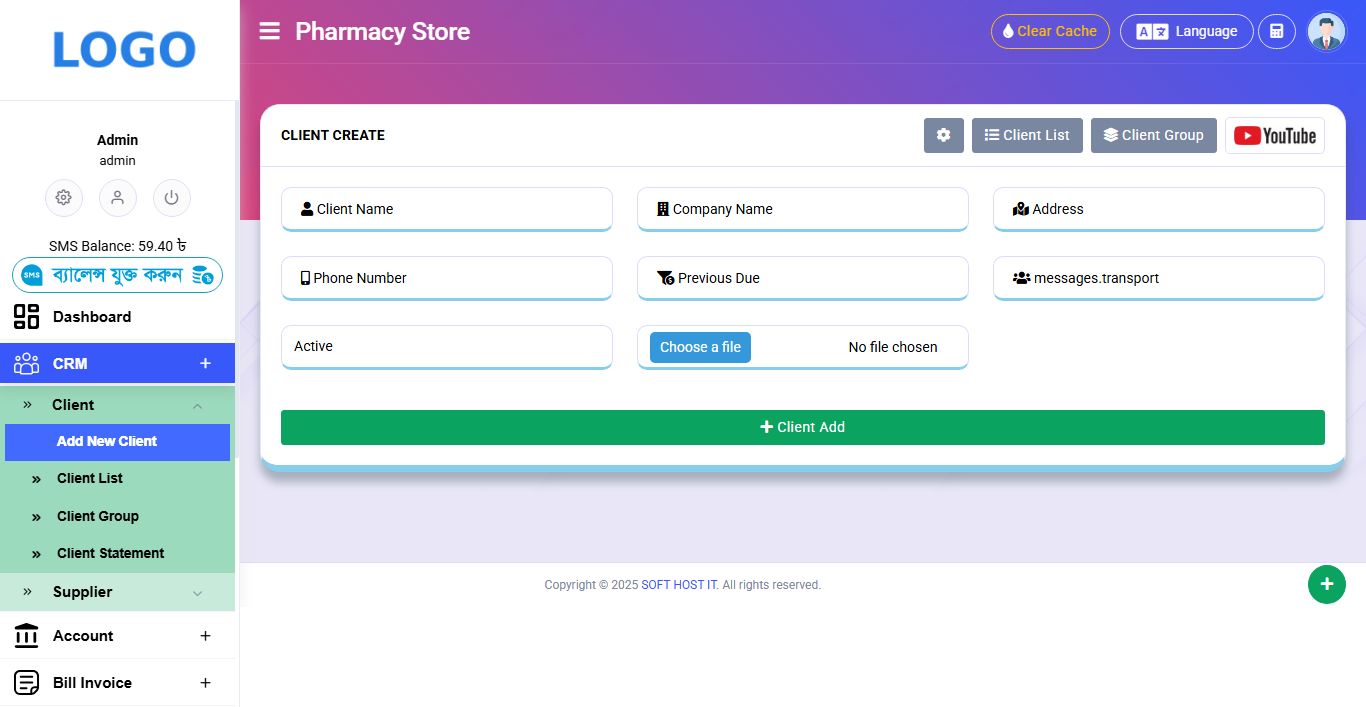Viewport: 1366px width, 707px height.
Task: Open Client List in sidebar
Action: pyautogui.click(x=90, y=479)
